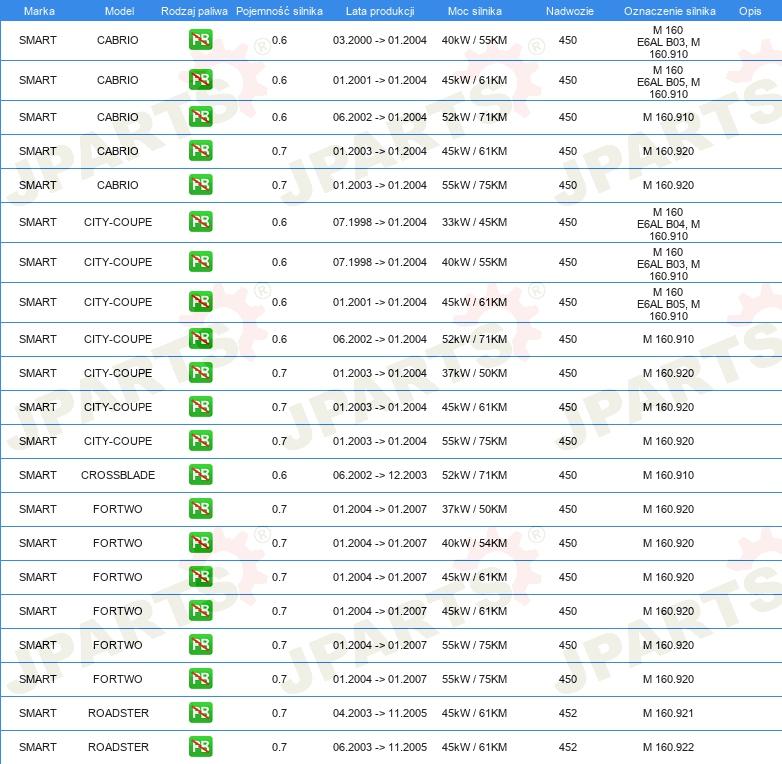Click the fuel icon in the CABRIO 0.6 45kW / 61KM row
The image size is (782, 764).
pos(200,80)
